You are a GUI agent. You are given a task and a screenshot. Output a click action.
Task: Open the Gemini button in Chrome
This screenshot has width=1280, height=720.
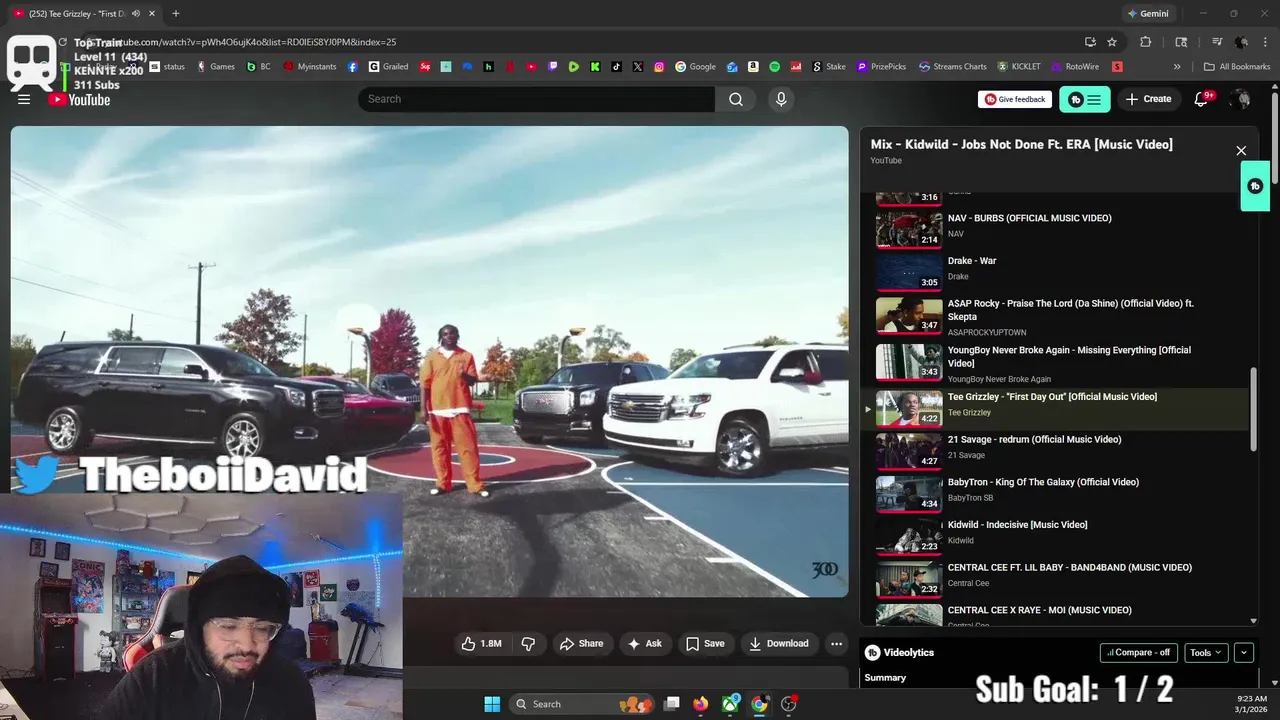pyautogui.click(x=1147, y=14)
